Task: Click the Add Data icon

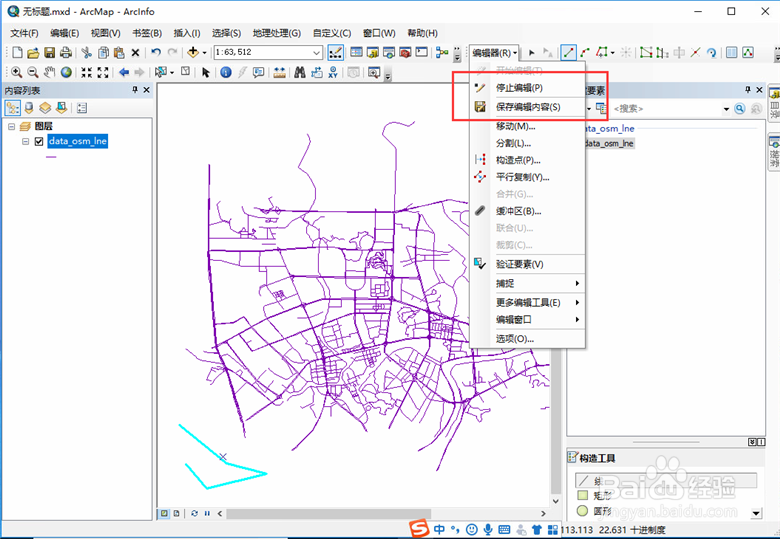Action: (193, 52)
